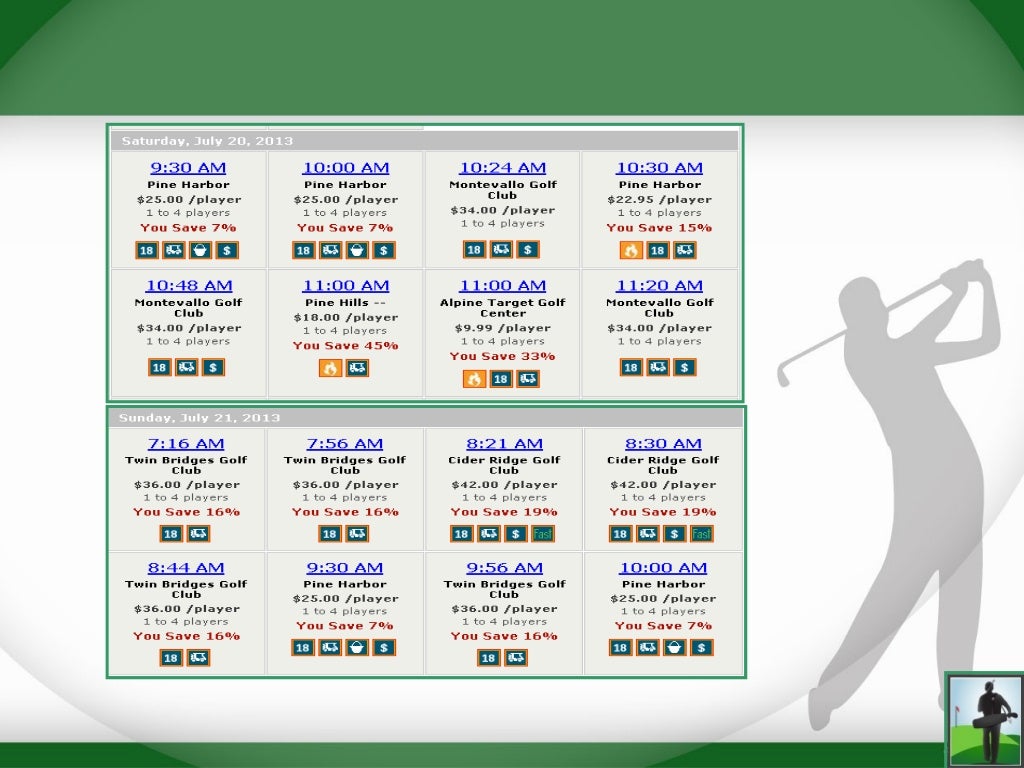Click the 18-hole icon under Saturday 9:30 AM
The image size is (1024, 768).
tap(147, 250)
